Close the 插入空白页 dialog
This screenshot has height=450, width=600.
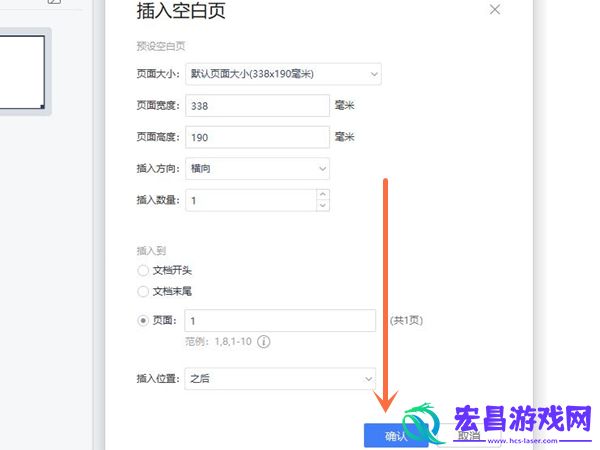(494, 10)
